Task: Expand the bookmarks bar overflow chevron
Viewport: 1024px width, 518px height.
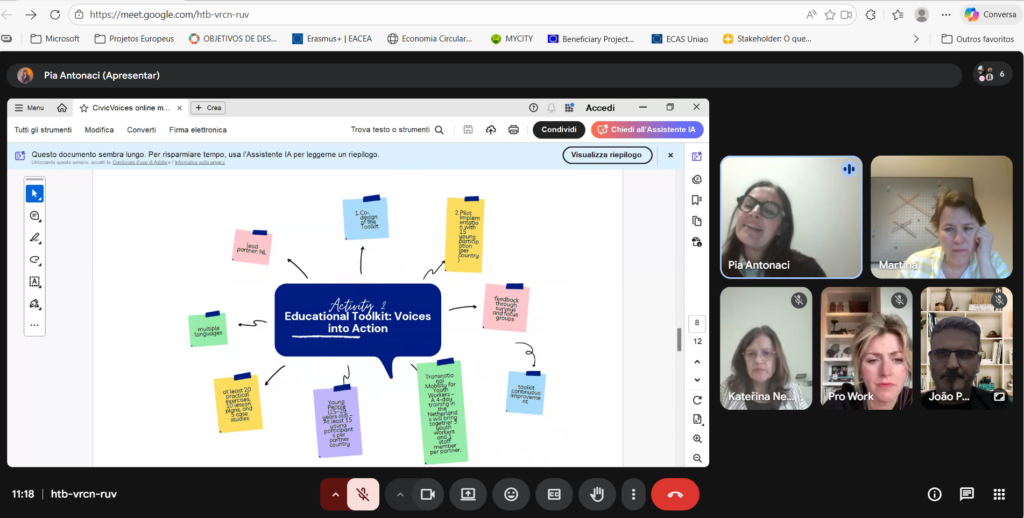Action: [916, 39]
